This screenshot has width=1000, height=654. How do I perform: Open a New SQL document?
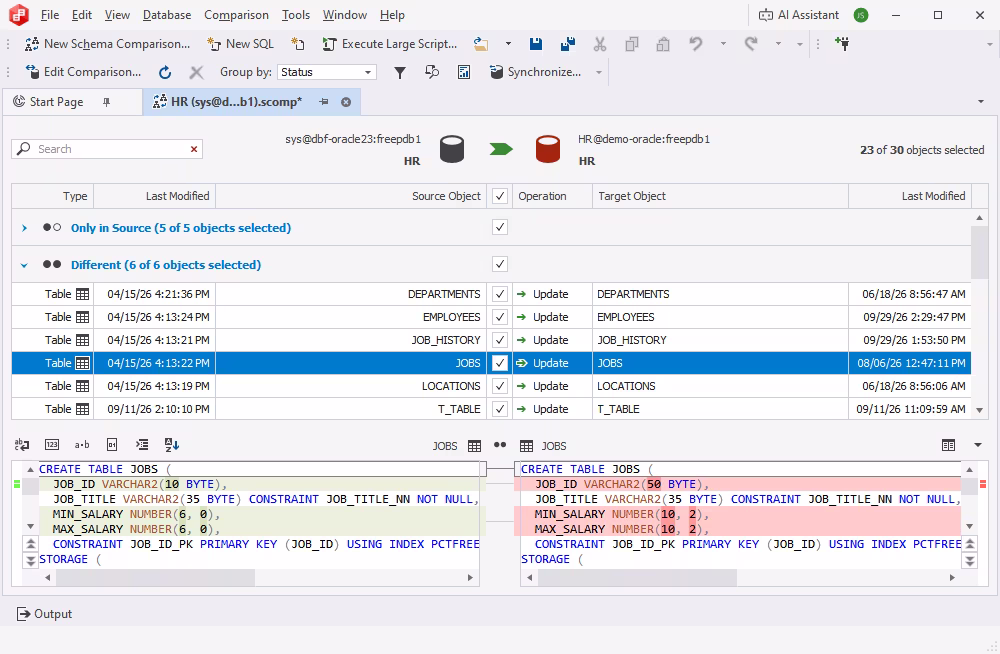(x=240, y=44)
